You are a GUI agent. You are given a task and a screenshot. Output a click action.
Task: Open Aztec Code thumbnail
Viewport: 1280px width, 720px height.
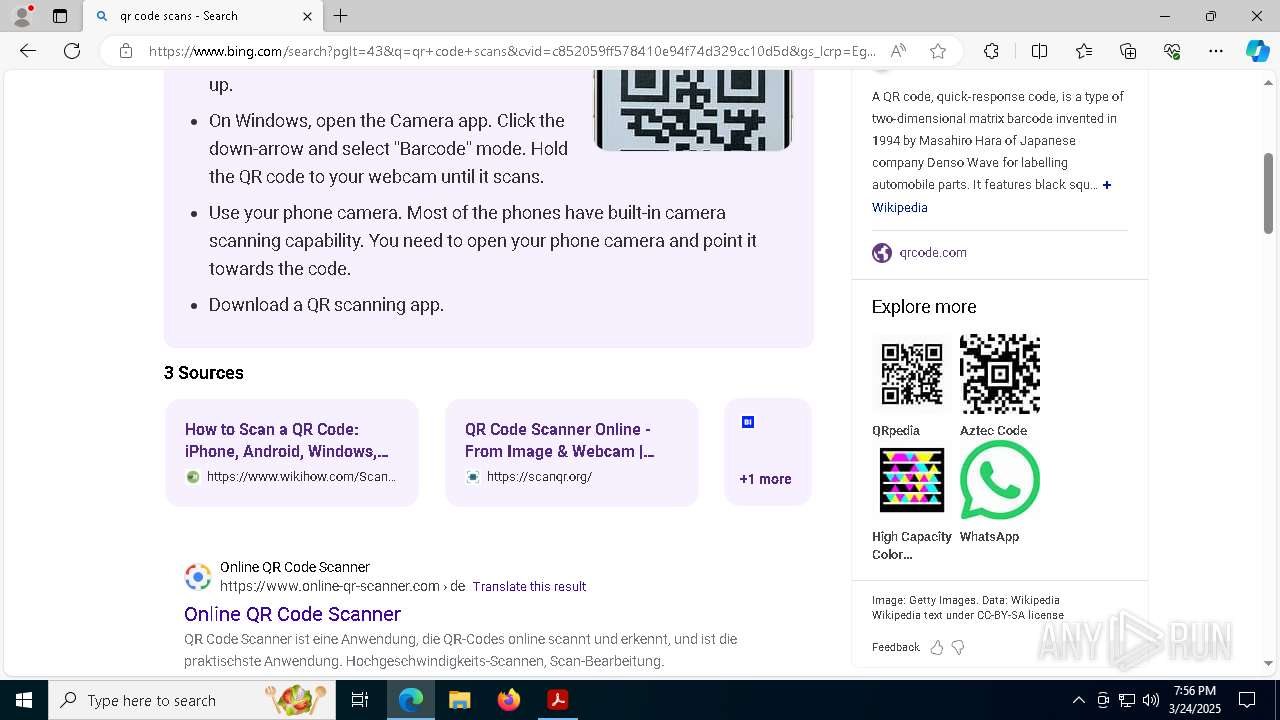point(999,374)
